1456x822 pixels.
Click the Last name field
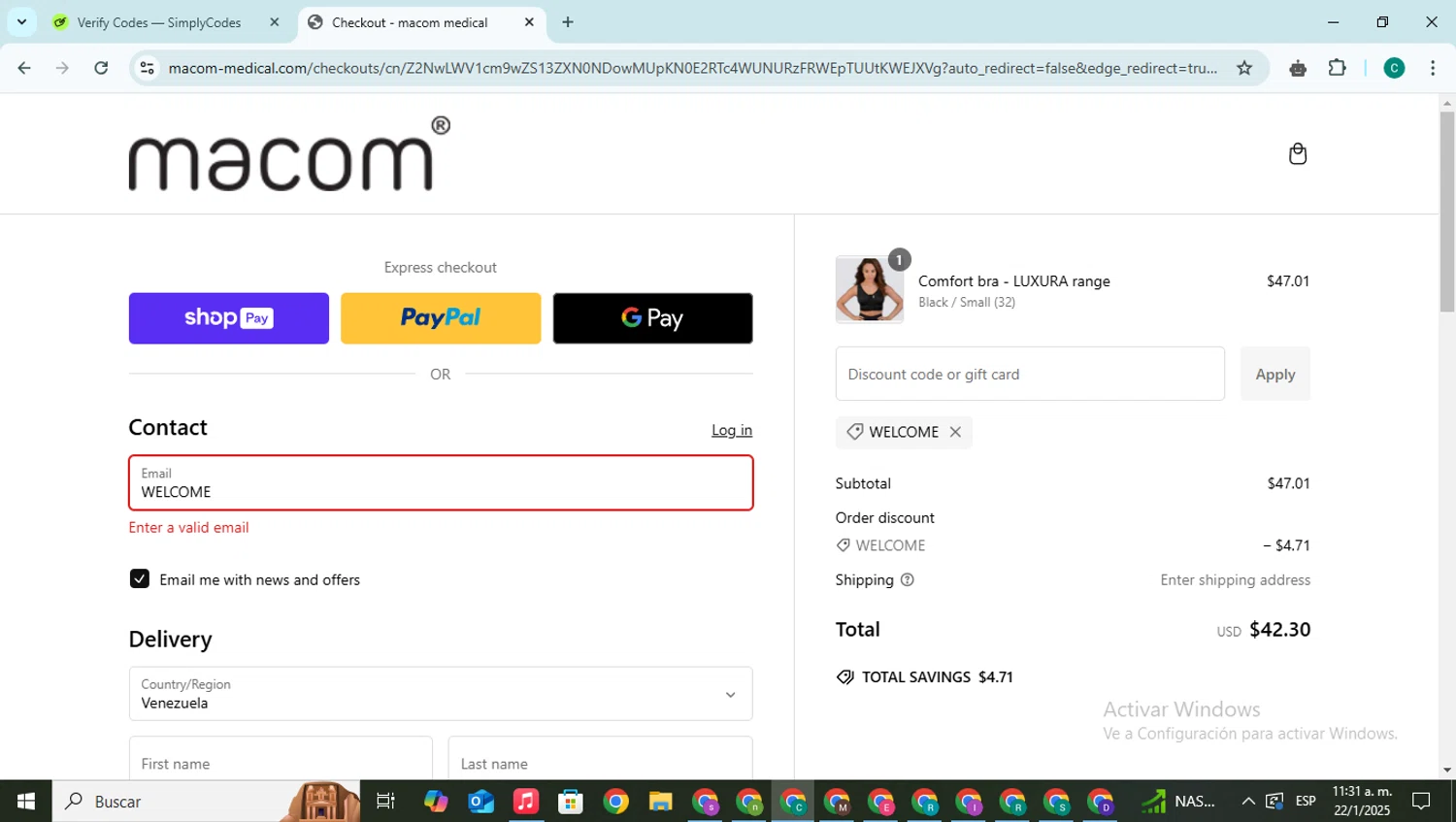[x=600, y=759]
